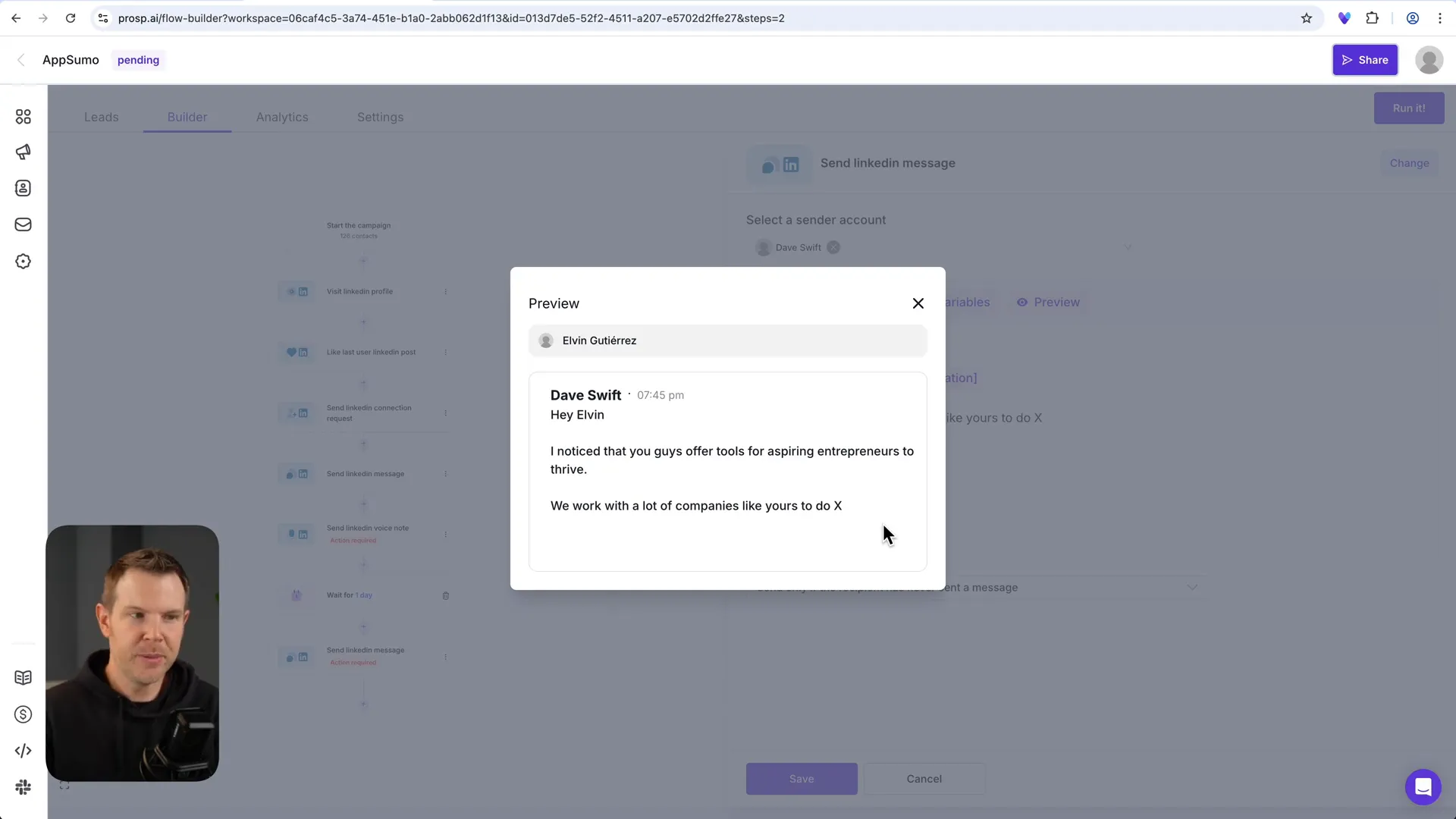
Task: Open options for Send linkedin voice note
Action: [445, 534]
